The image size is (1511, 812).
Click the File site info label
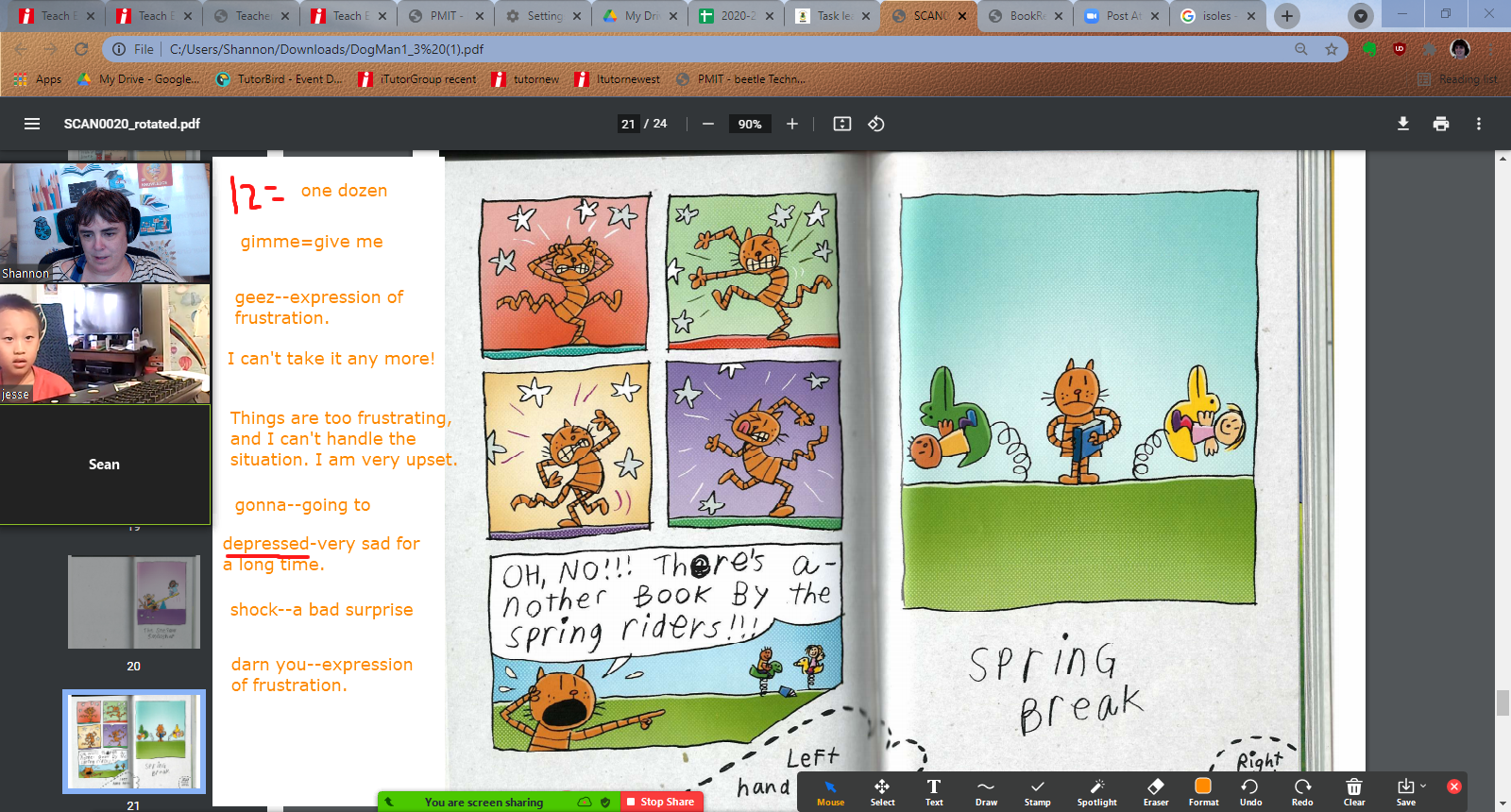click(132, 49)
